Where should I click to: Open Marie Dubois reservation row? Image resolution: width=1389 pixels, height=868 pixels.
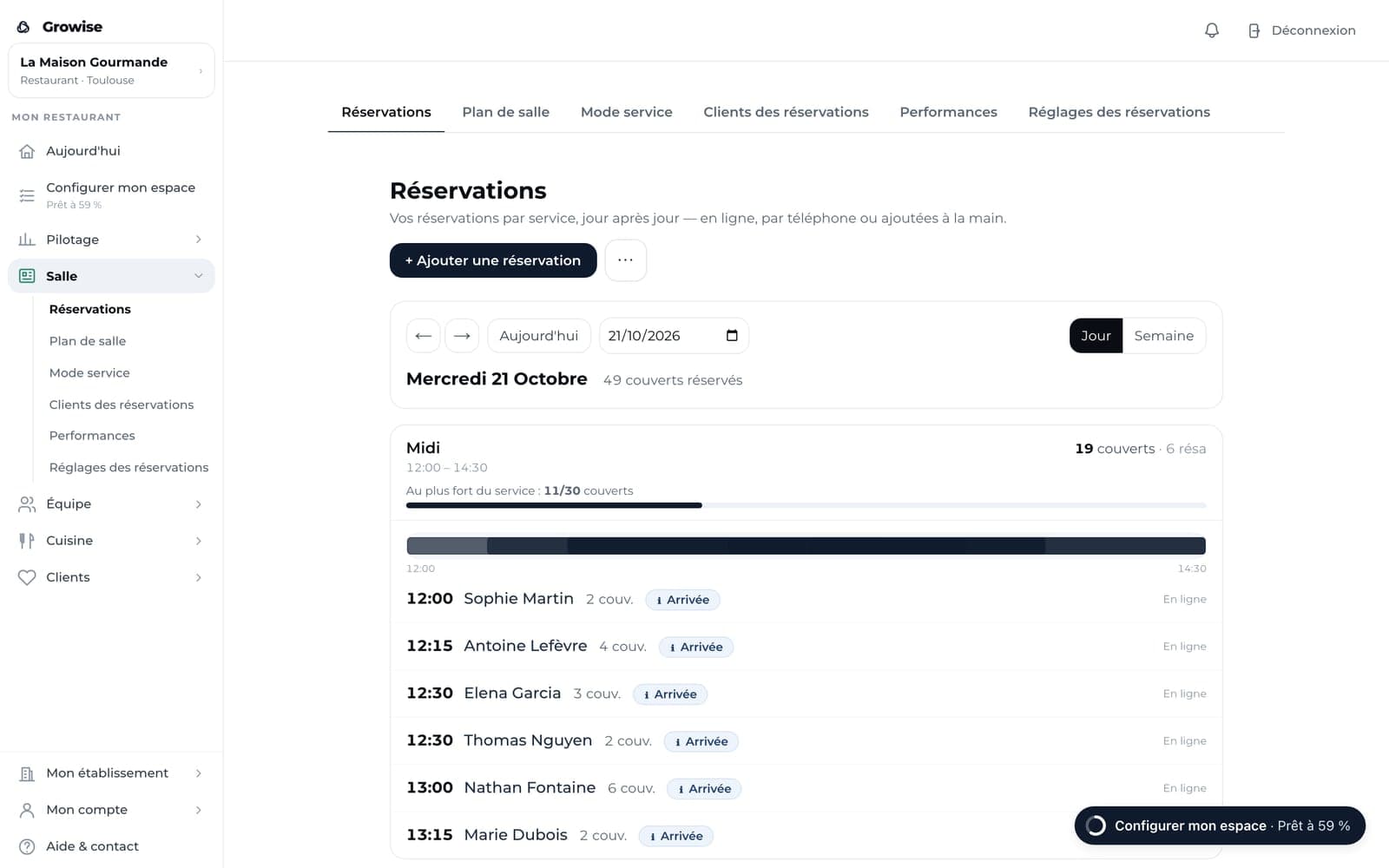pos(806,835)
